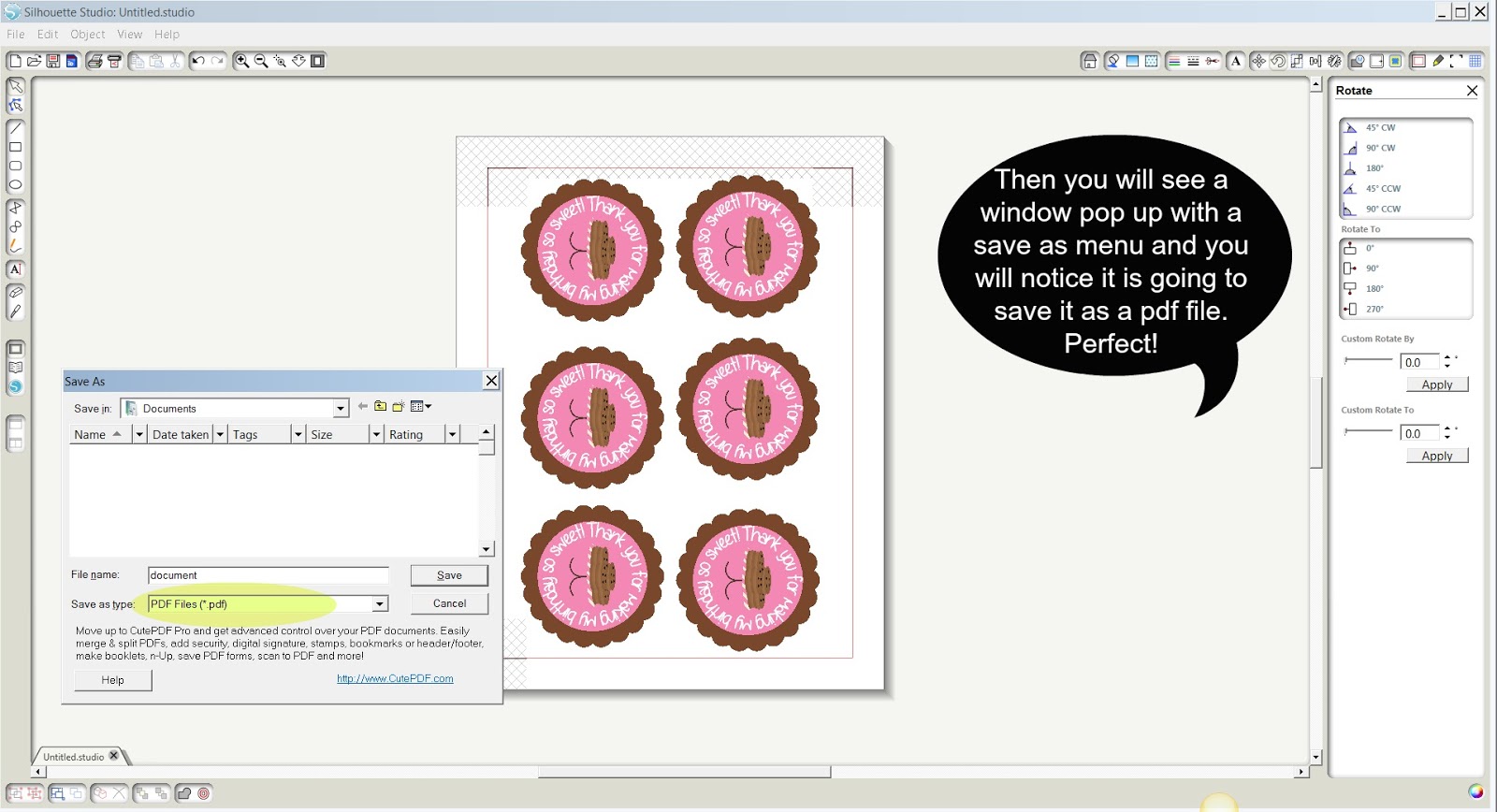Open the Name column dropdown arrow

coord(139,434)
